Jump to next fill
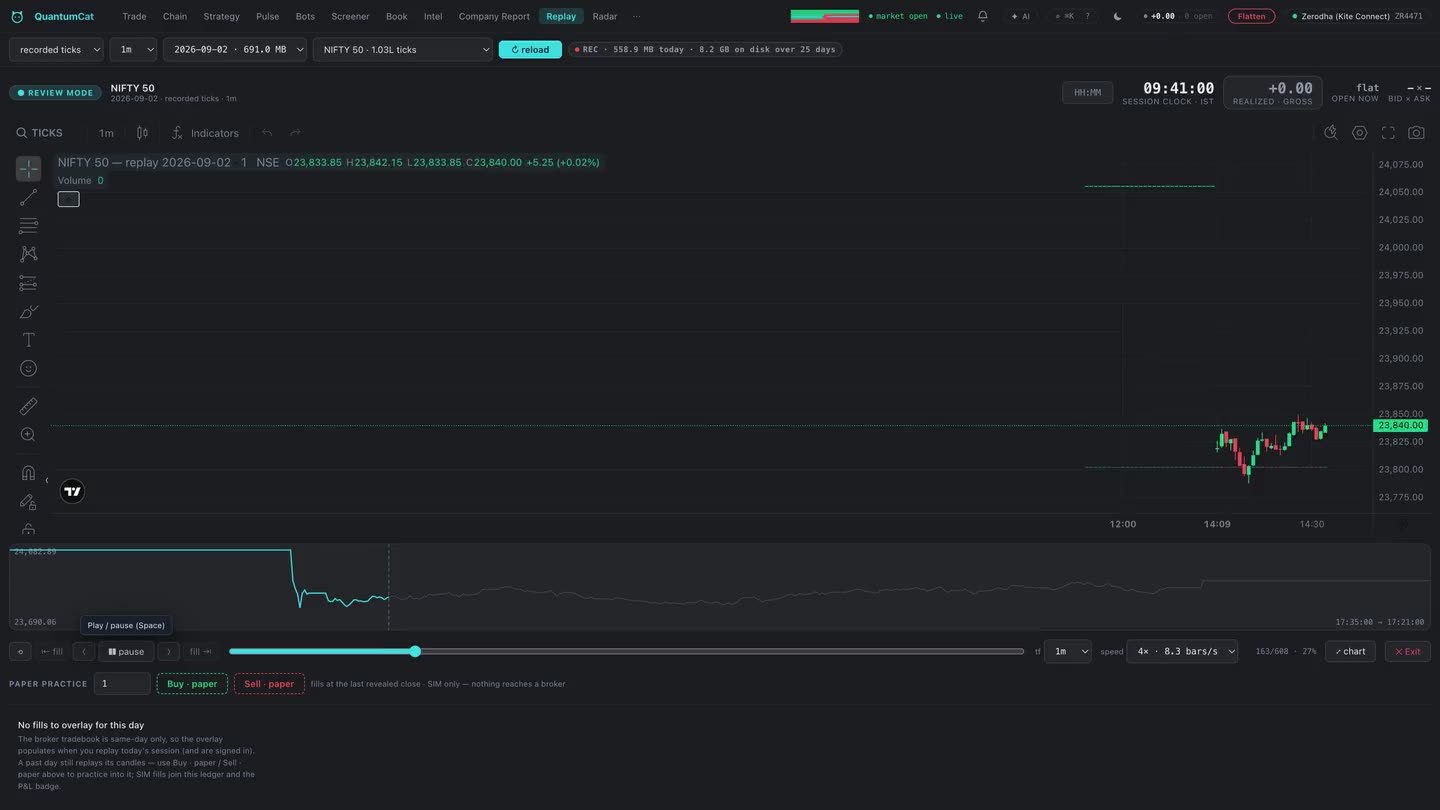Image resolution: width=1440 pixels, height=810 pixels. click(201, 651)
